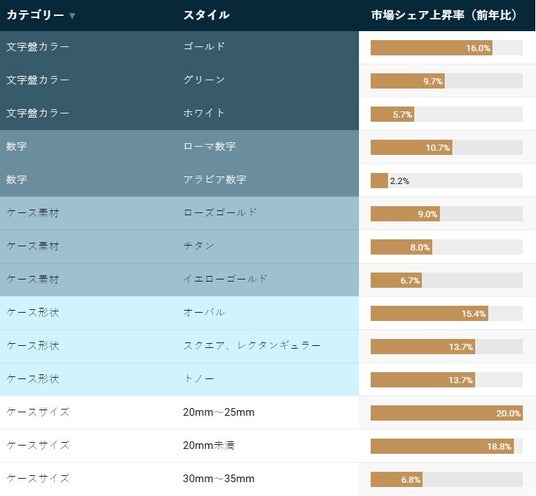Click the 30mm～35mm 6.8% bar
This screenshot has height=496, width=536.
point(446,479)
